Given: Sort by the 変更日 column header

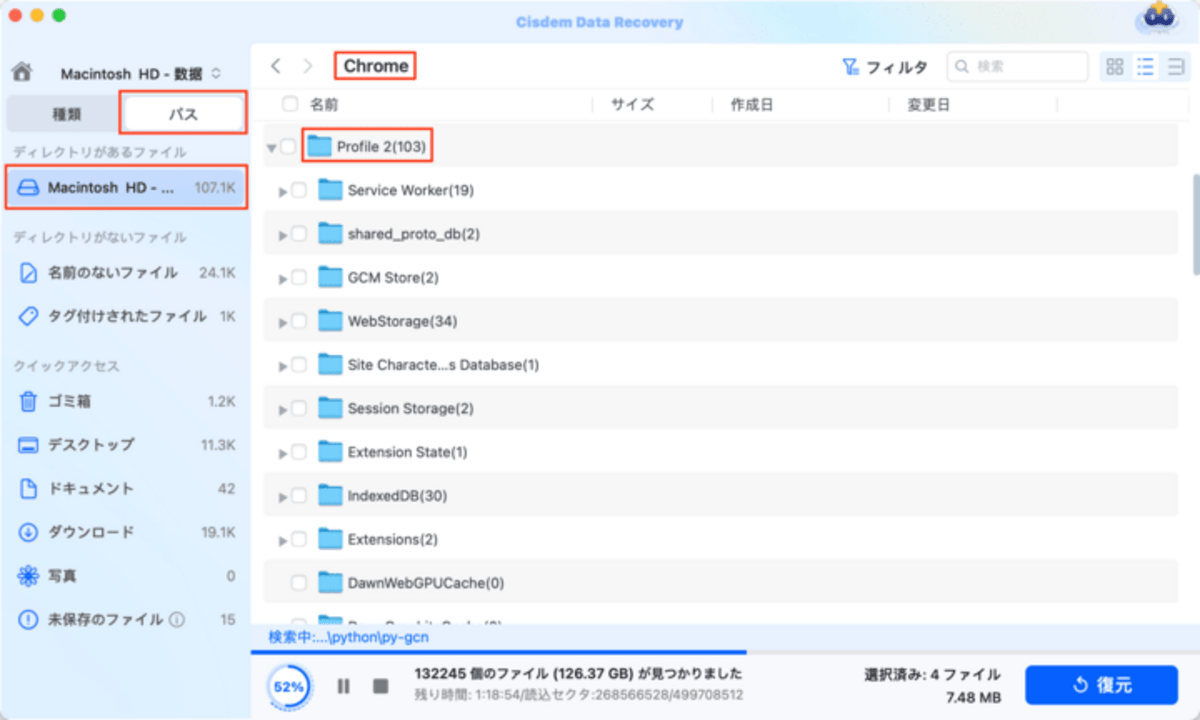Looking at the screenshot, I should [928, 104].
